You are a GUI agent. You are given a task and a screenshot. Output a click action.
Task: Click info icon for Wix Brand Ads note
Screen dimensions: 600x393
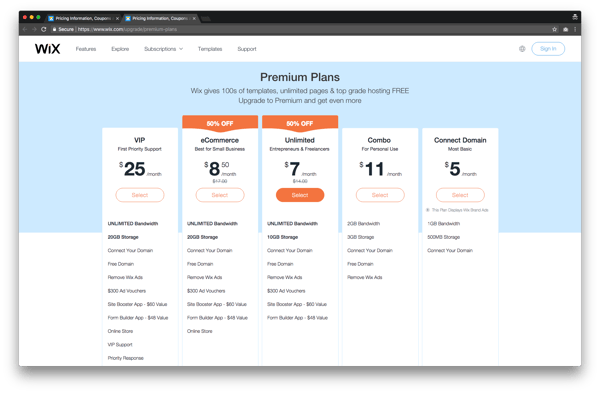pyautogui.click(x=428, y=210)
